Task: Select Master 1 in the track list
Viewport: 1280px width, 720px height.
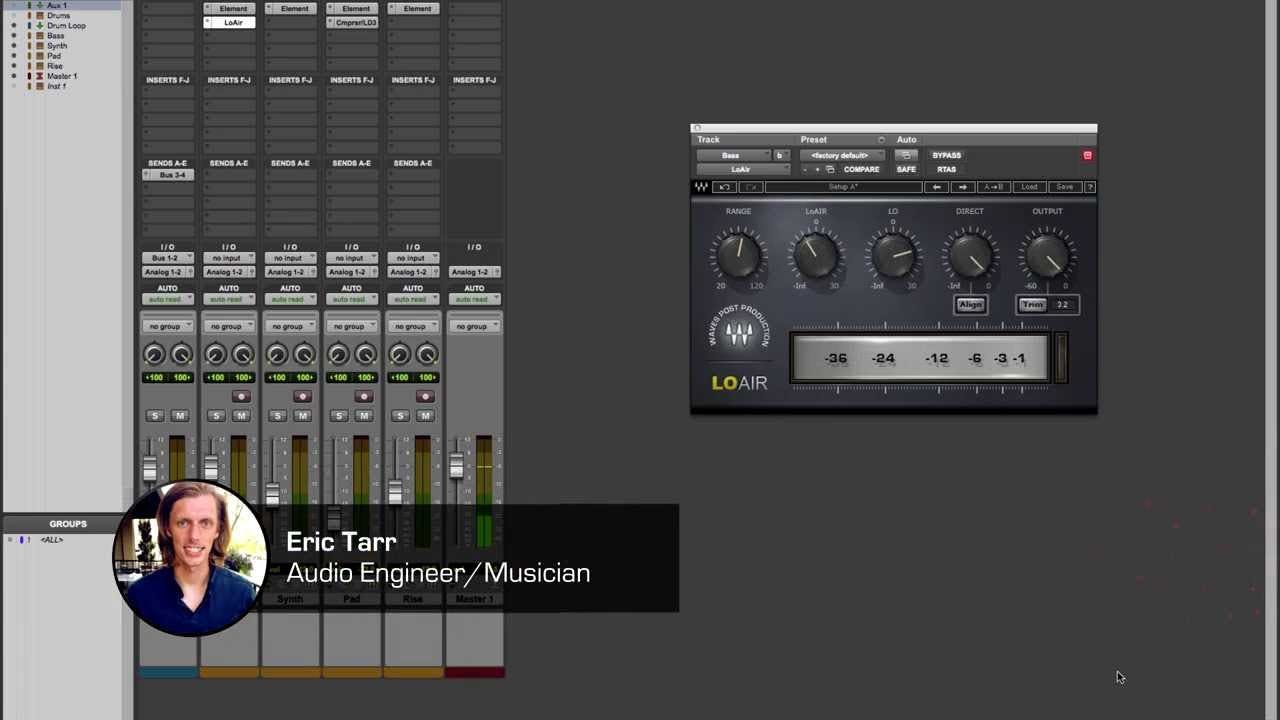Action: tap(62, 76)
